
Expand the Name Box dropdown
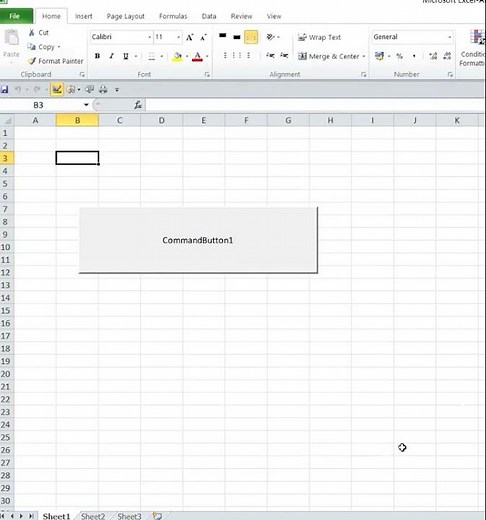pyautogui.click(x=86, y=105)
